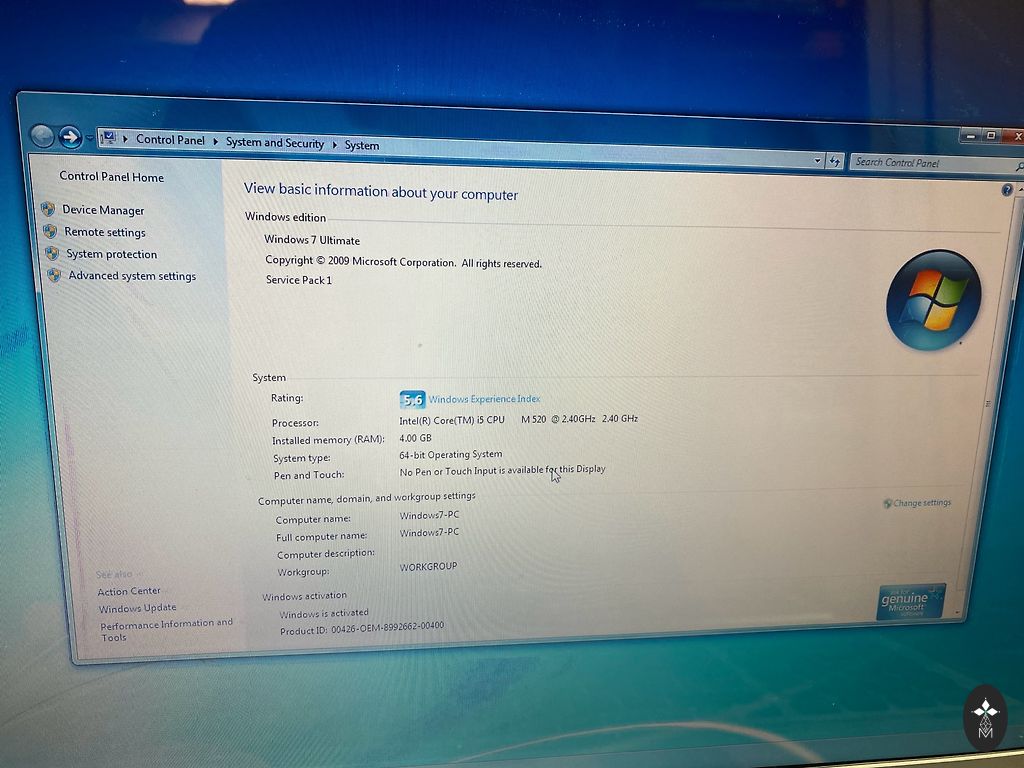Click the genuine Microsoft software badge
1024x768 pixels.
910,601
